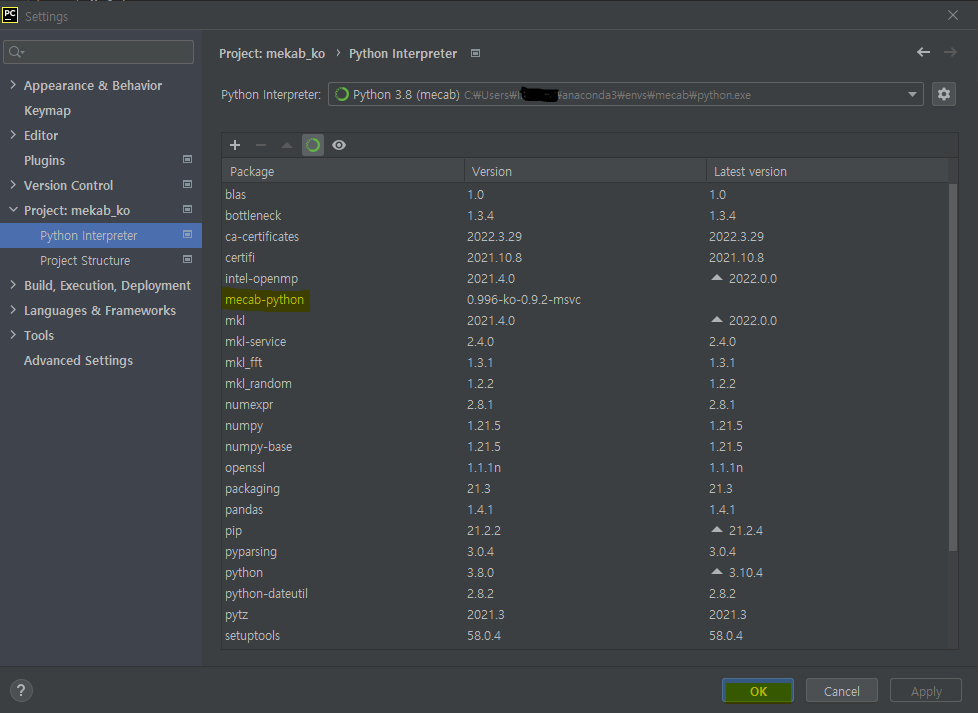Focus the settings search field
The image size is (978, 713).
tap(99, 52)
